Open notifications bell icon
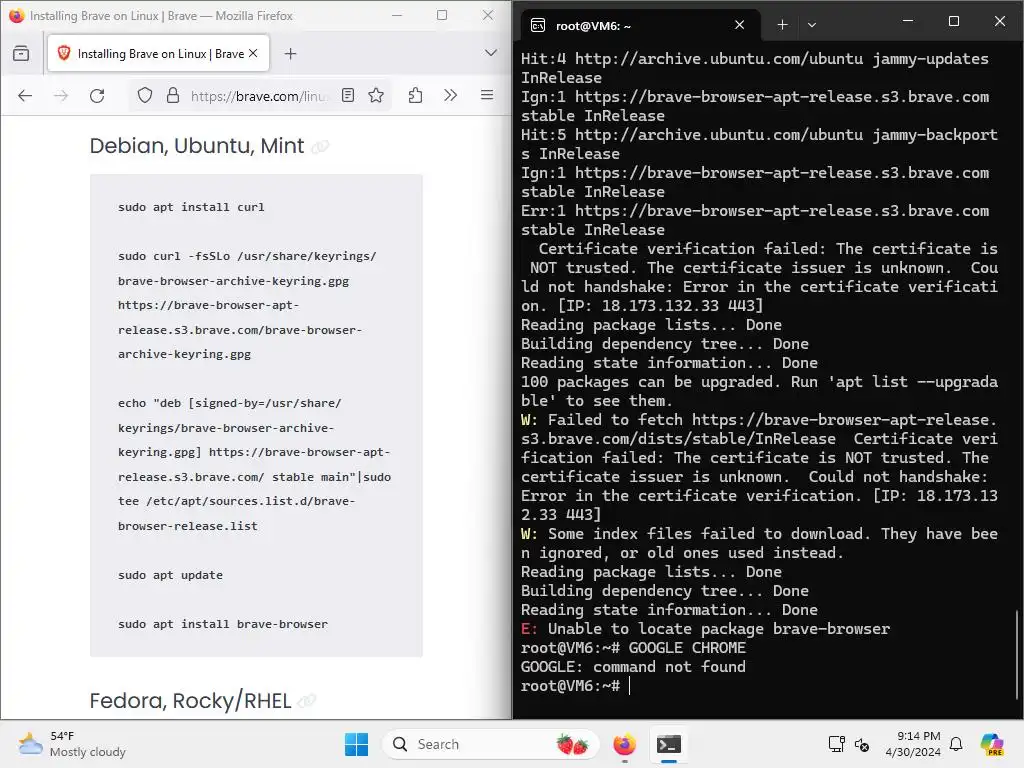Image resolution: width=1024 pixels, height=768 pixels. pos(956,744)
